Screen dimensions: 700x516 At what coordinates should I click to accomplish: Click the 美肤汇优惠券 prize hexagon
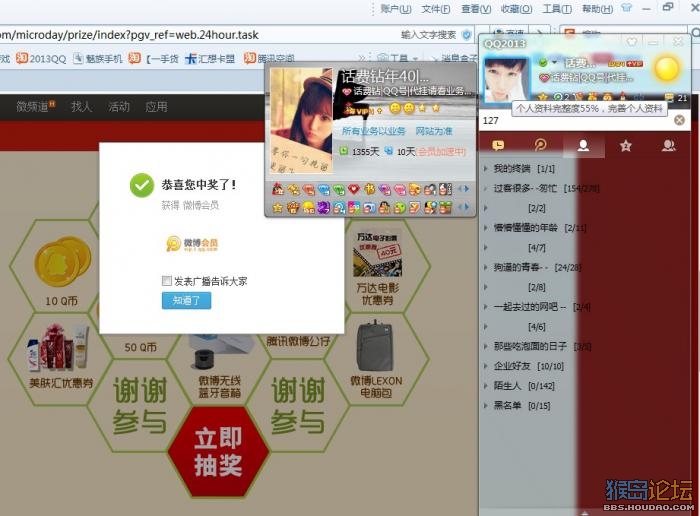tap(60, 358)
